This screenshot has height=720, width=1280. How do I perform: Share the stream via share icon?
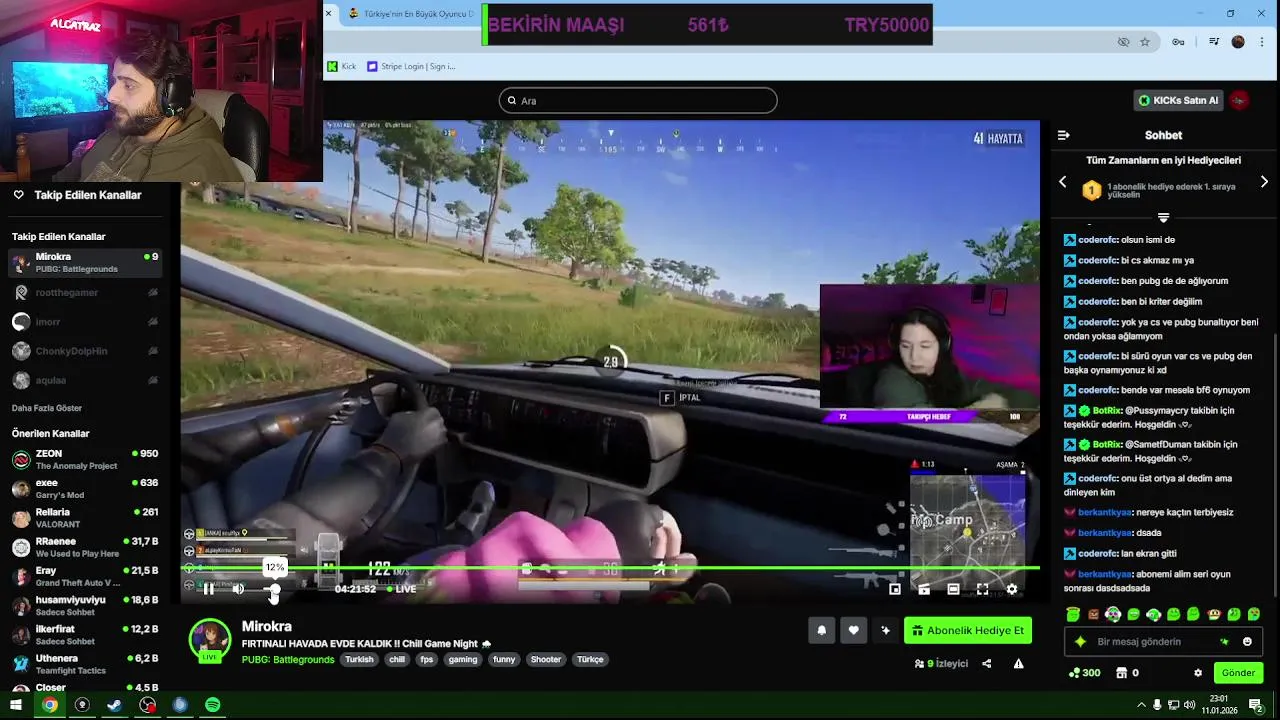click(x=986, y=663)
